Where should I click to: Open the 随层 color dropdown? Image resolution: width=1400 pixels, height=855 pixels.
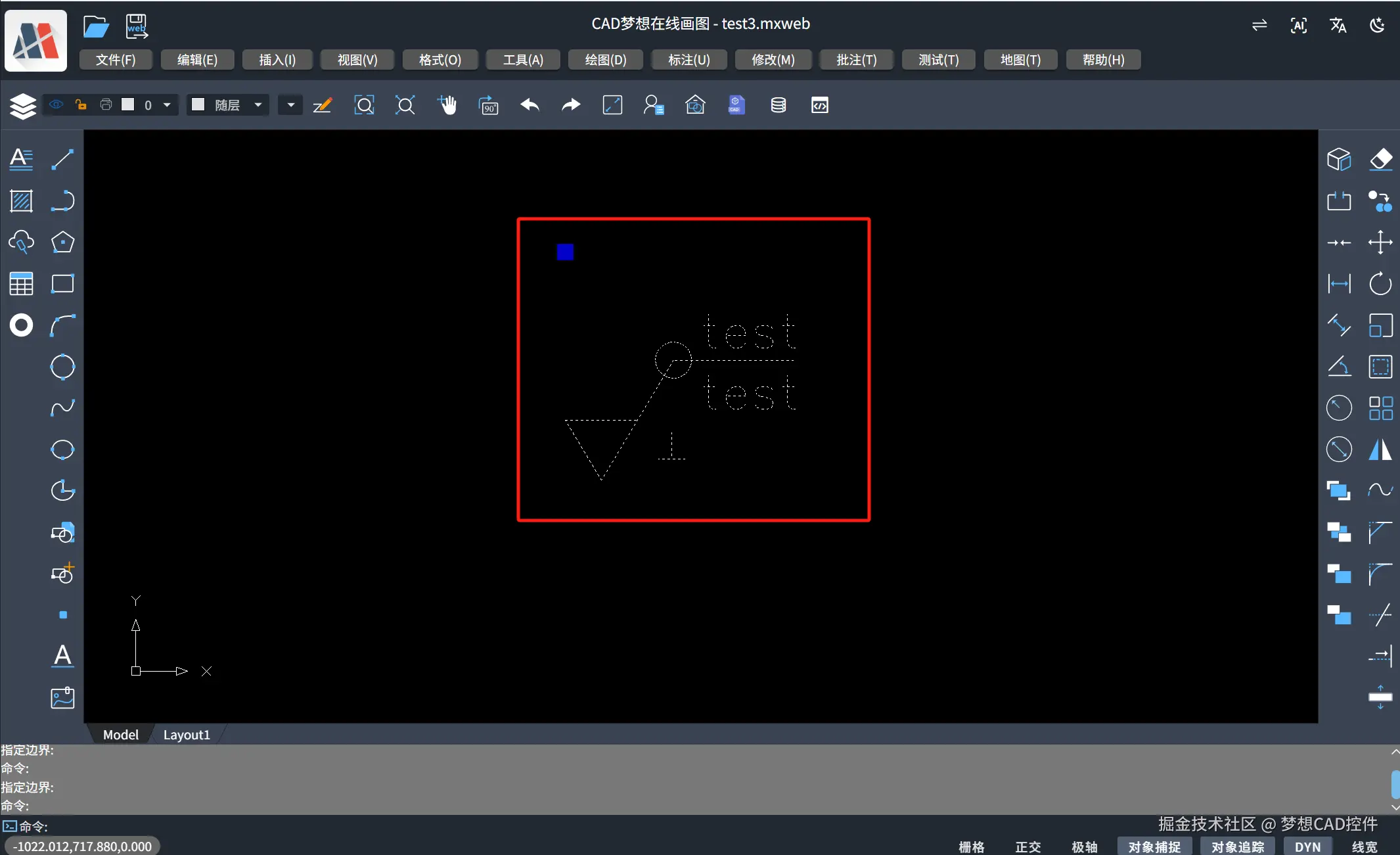click(x=257, y=104)
